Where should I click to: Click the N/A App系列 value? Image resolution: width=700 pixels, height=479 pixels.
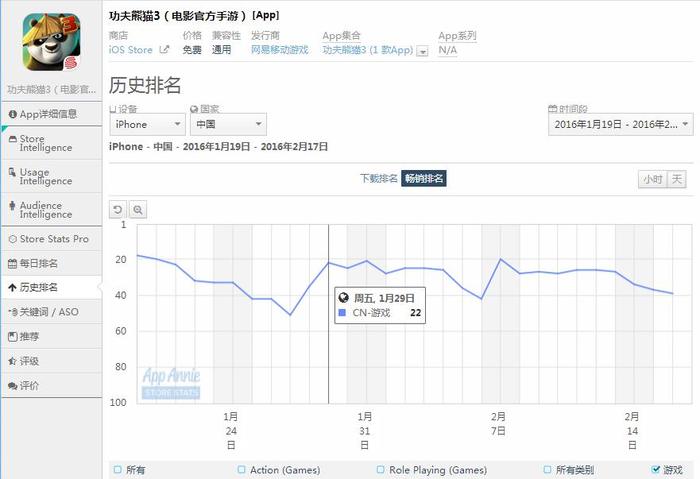click(x=448, y=50)
